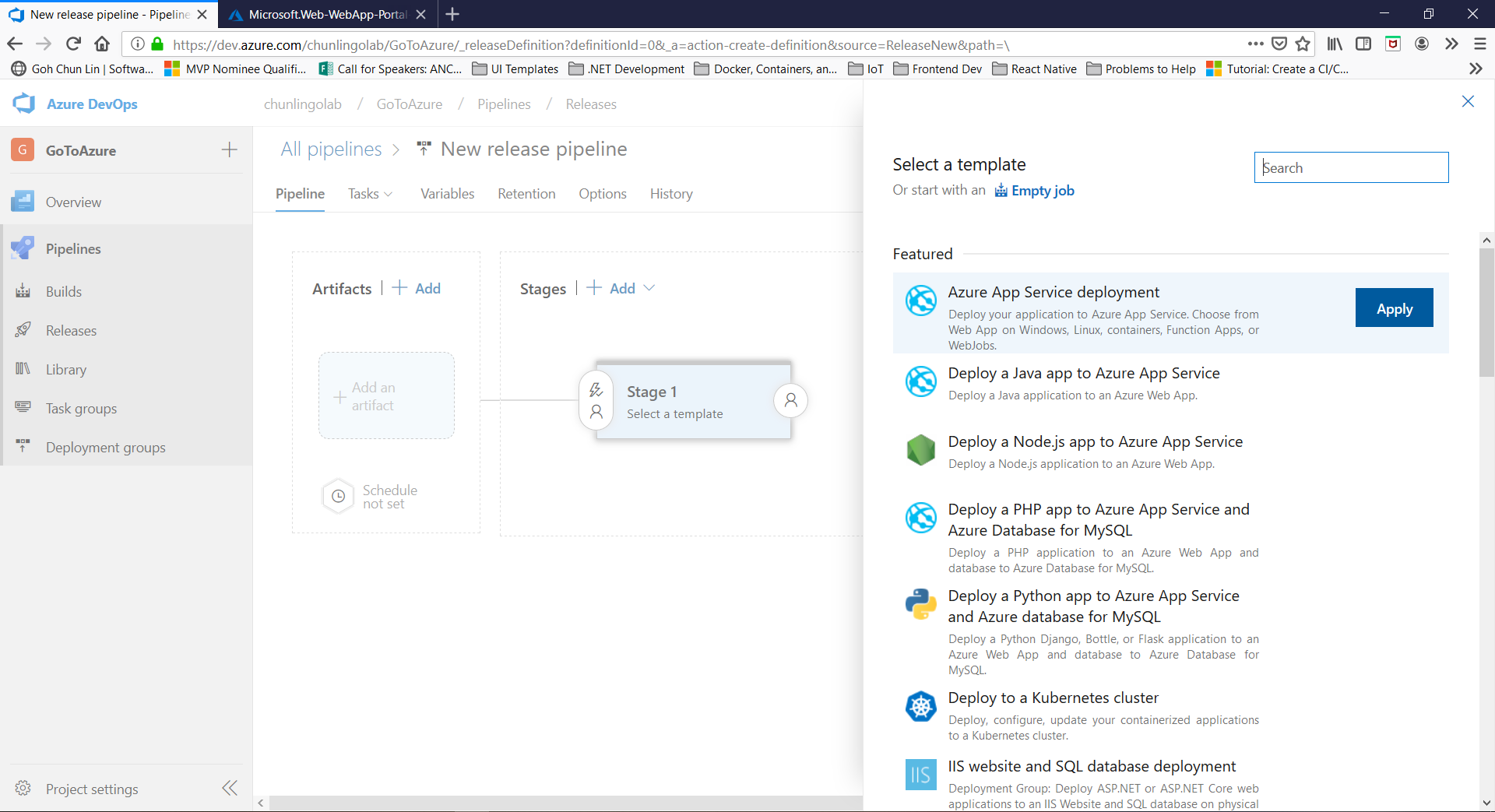
Task: Go to Releases via rocket icon
Action: pyautogui.click(x=23, y=330)
